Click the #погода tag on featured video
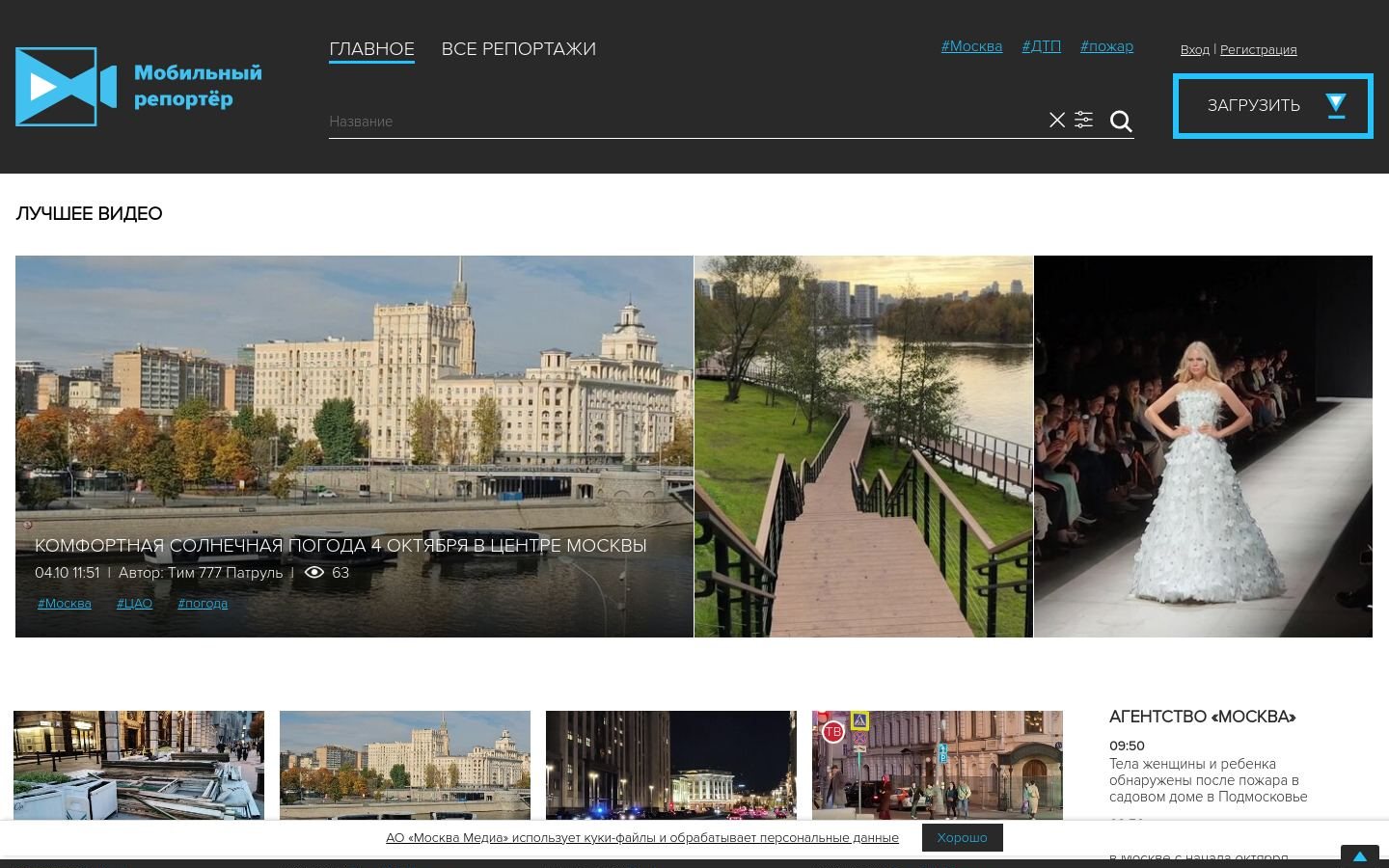This screenshot has height=868, width=1389. pos(203,604)
